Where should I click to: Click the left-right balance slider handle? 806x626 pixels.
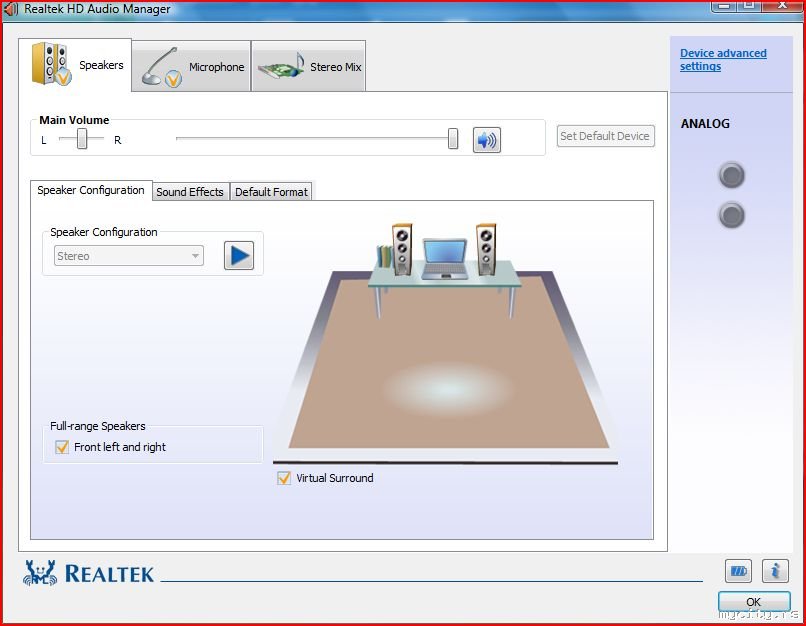coord(82,139)
